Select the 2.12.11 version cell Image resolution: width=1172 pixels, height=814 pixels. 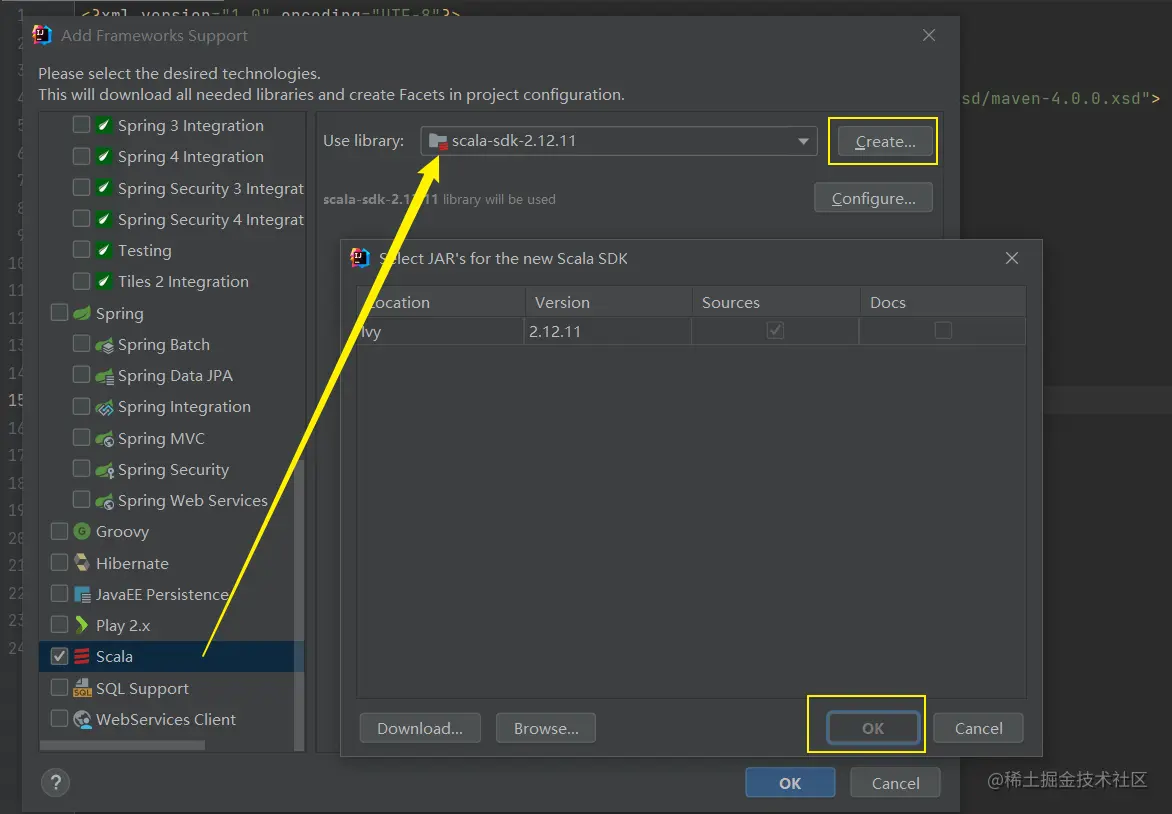608,330
